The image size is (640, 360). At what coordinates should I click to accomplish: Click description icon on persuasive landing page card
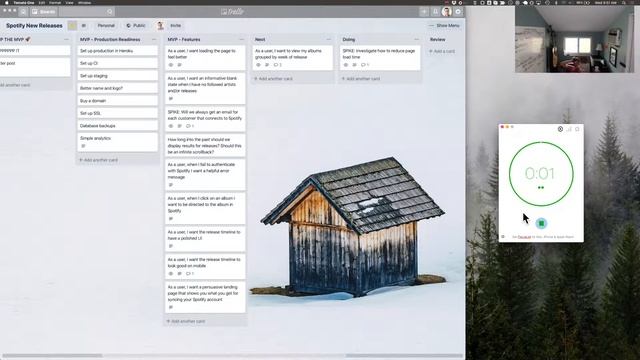click(171, 307)
